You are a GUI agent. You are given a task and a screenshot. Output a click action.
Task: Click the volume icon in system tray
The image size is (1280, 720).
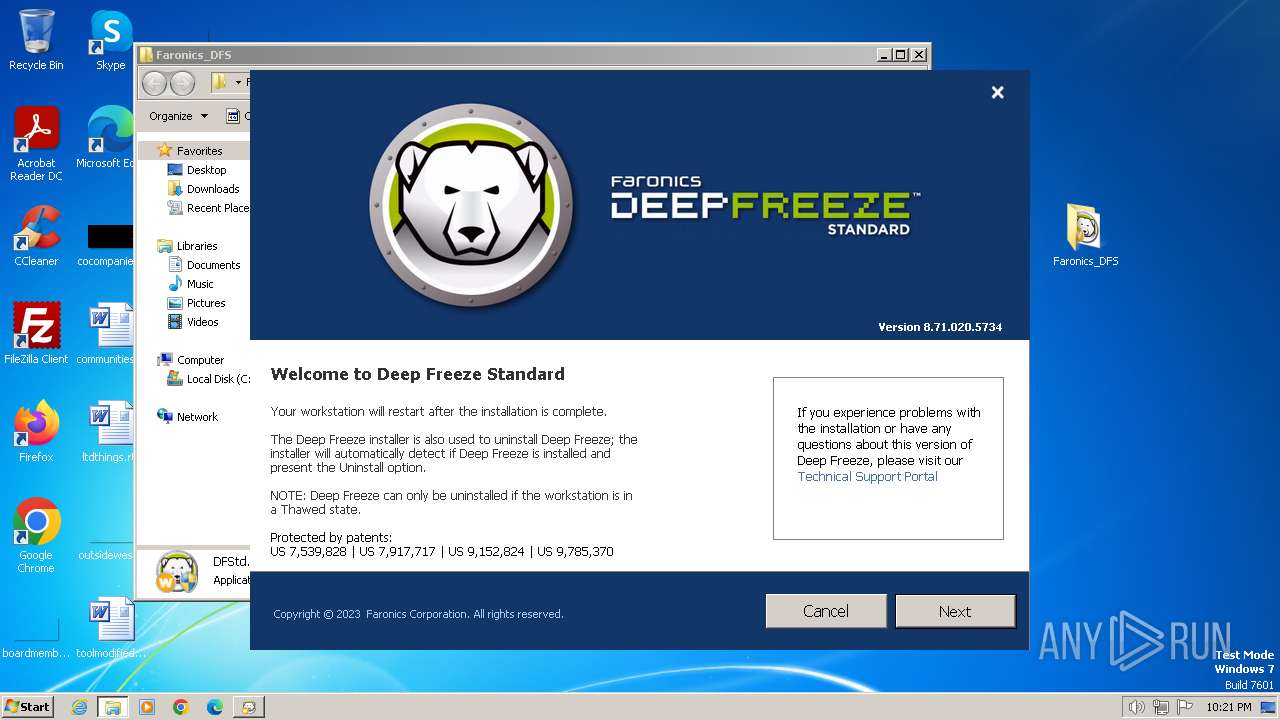[x=1136, y=707]
